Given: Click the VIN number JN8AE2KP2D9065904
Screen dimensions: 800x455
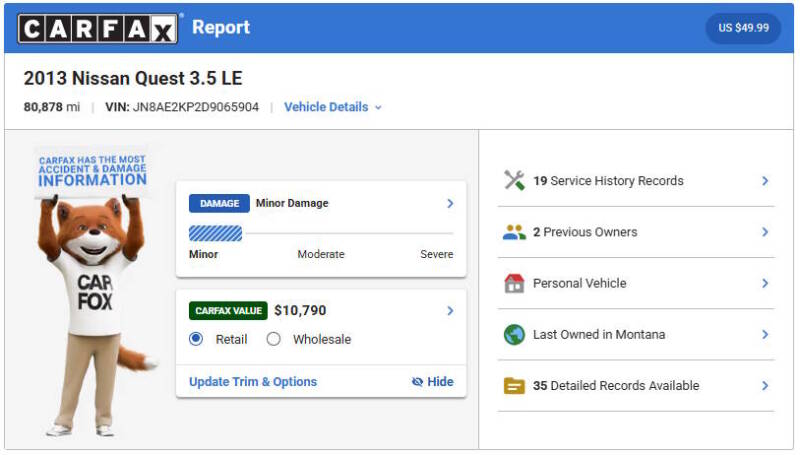Looking at the screenshot, I should click(196, 107).
